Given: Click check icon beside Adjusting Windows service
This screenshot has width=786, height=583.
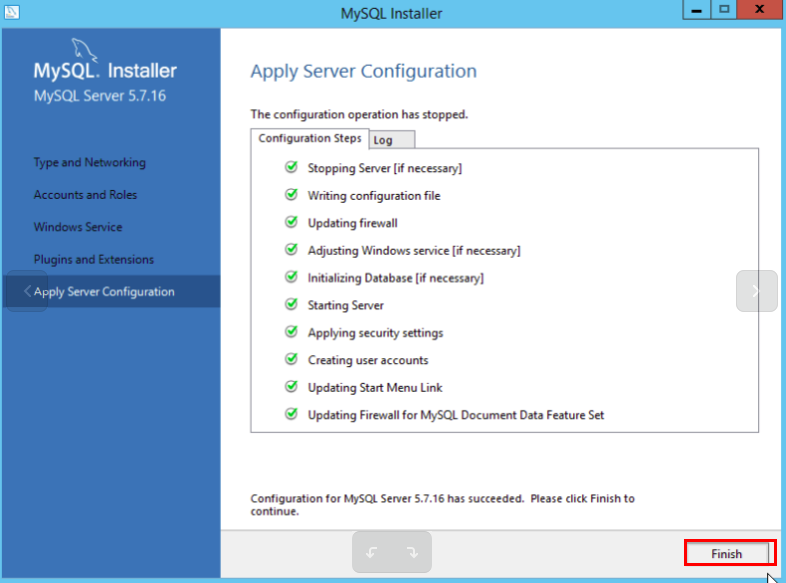Looking at the screenshot, I should pos(291,249).
